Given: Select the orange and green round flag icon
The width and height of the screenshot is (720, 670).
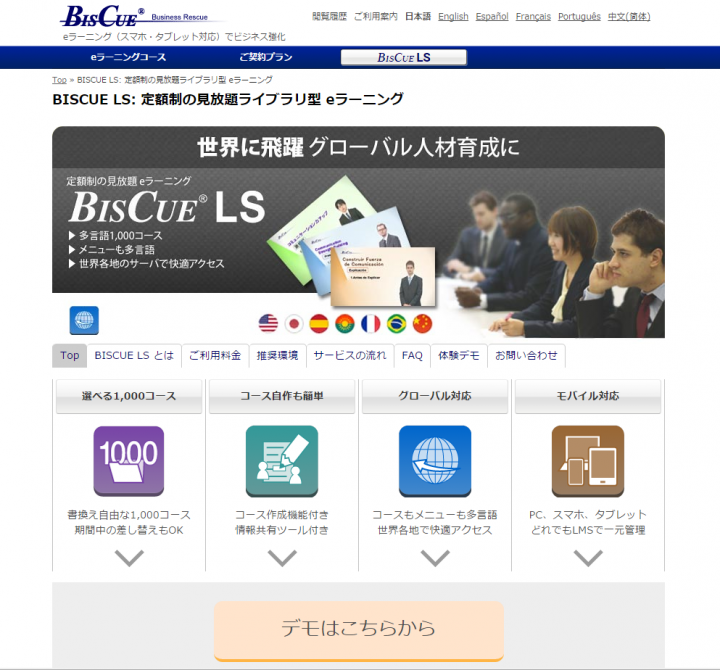Looking at the screenshot, I should (345, 323).
